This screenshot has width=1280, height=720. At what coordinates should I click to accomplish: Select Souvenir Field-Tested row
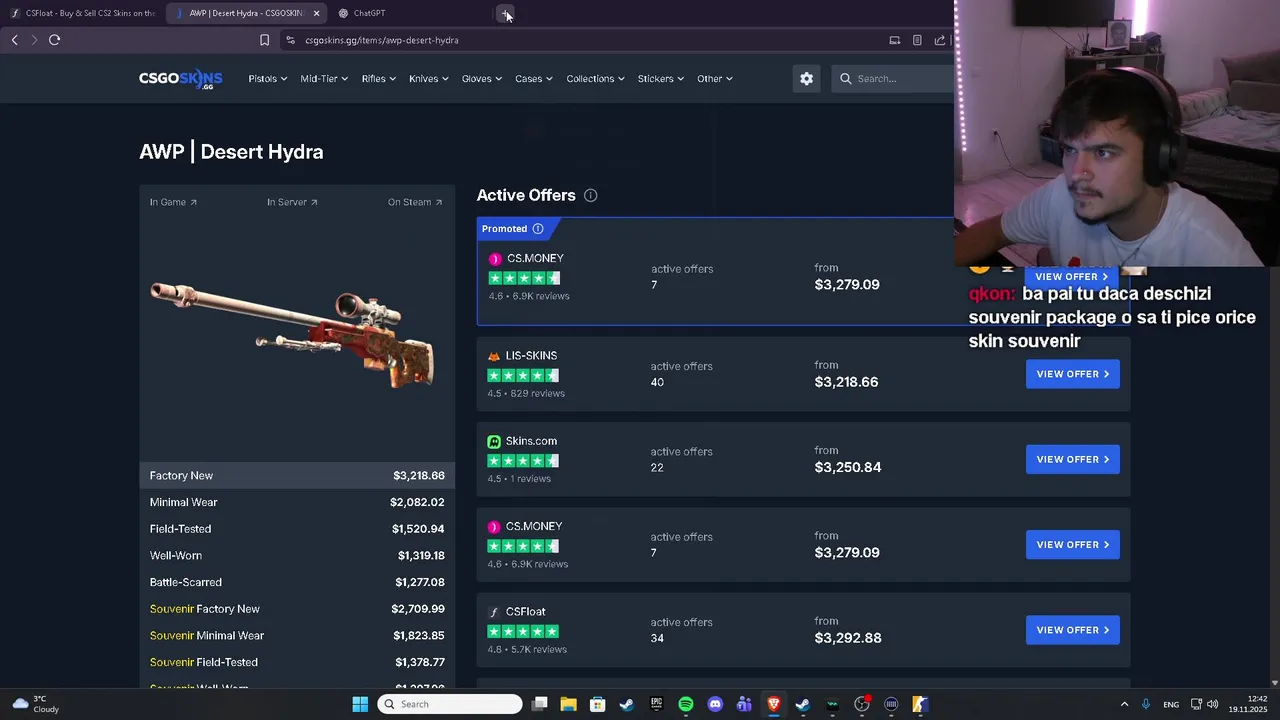(297, 662)
